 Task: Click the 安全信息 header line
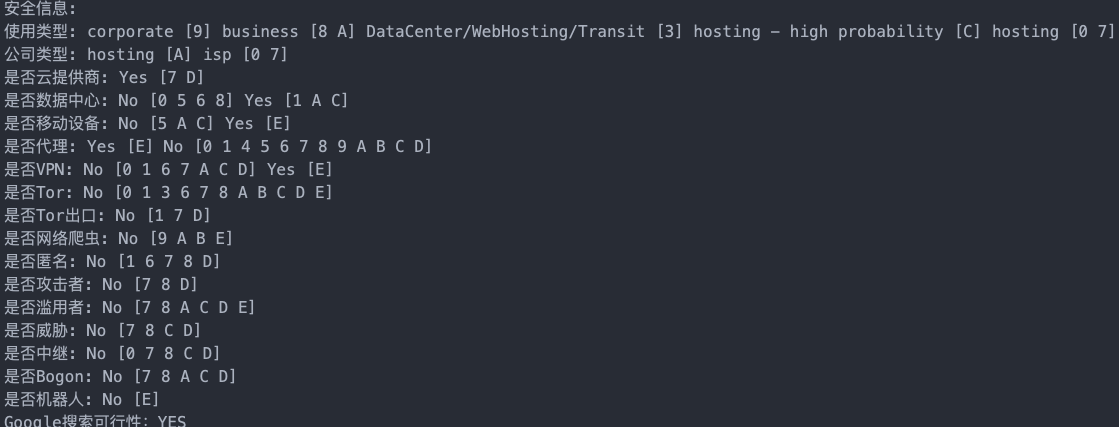(x=40, y=9)
